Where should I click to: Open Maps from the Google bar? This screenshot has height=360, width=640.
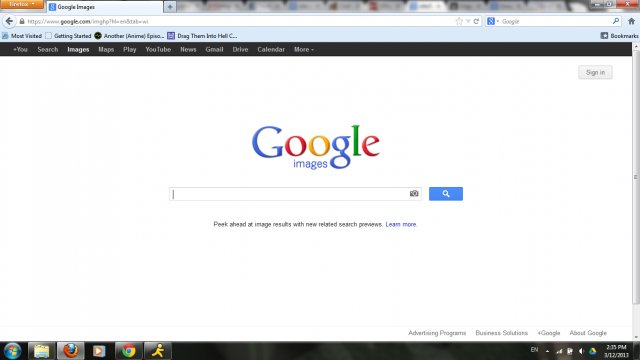click(x=106, y=49)
